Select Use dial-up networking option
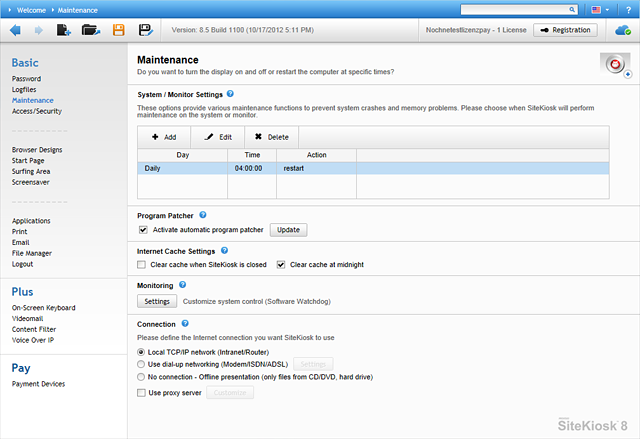 (x=141, y=365)
